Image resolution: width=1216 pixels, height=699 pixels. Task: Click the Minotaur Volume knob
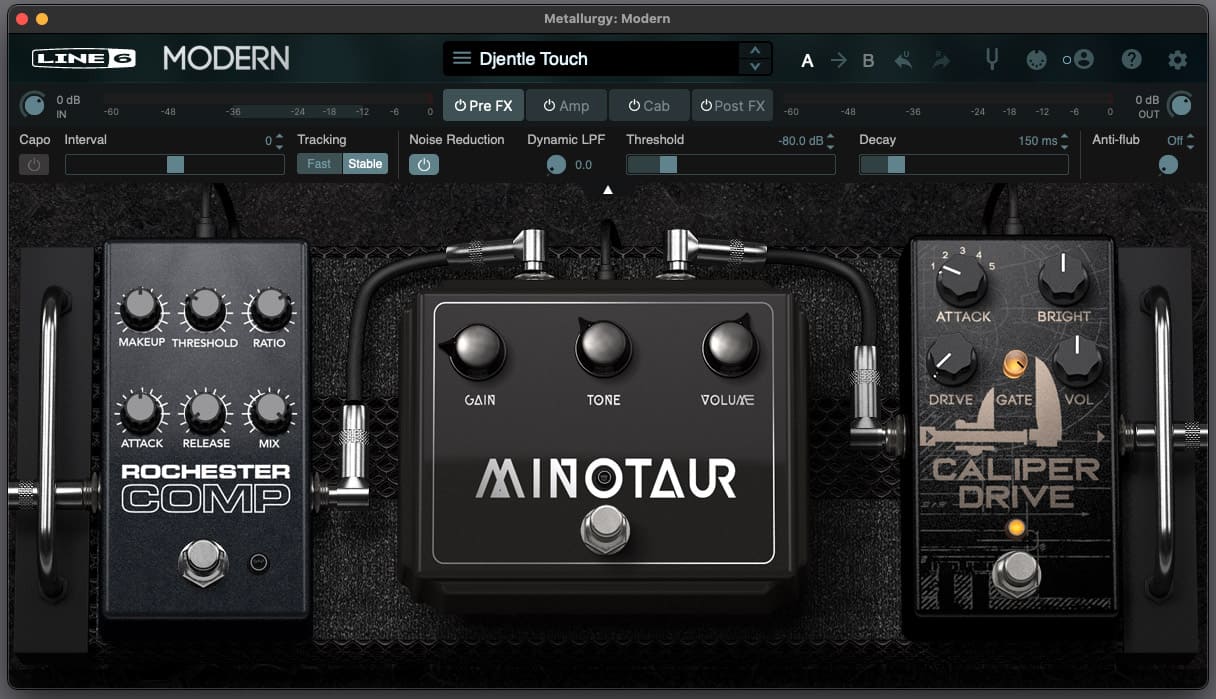[729, 346]
